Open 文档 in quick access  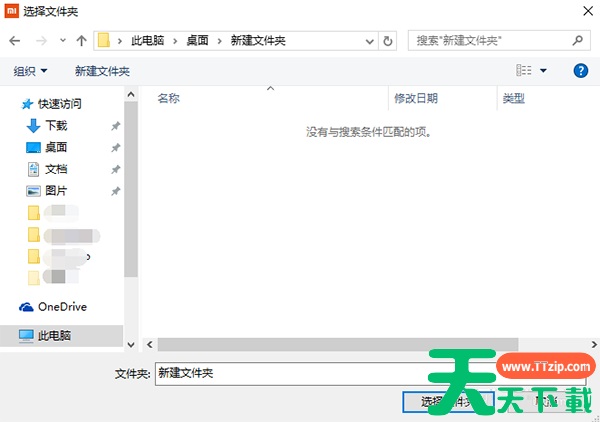pyautogui.click(x=47, y=169)
